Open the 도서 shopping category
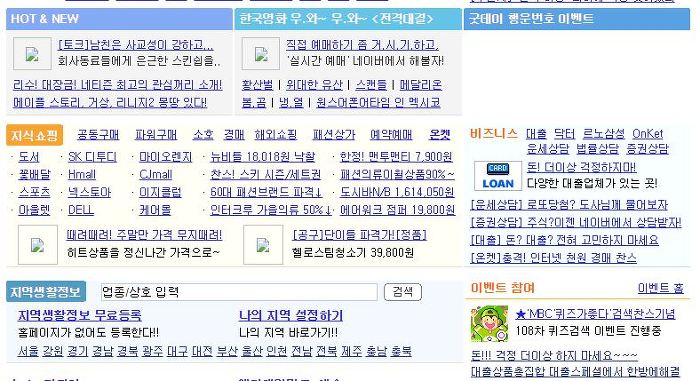 tap(29, 157)
